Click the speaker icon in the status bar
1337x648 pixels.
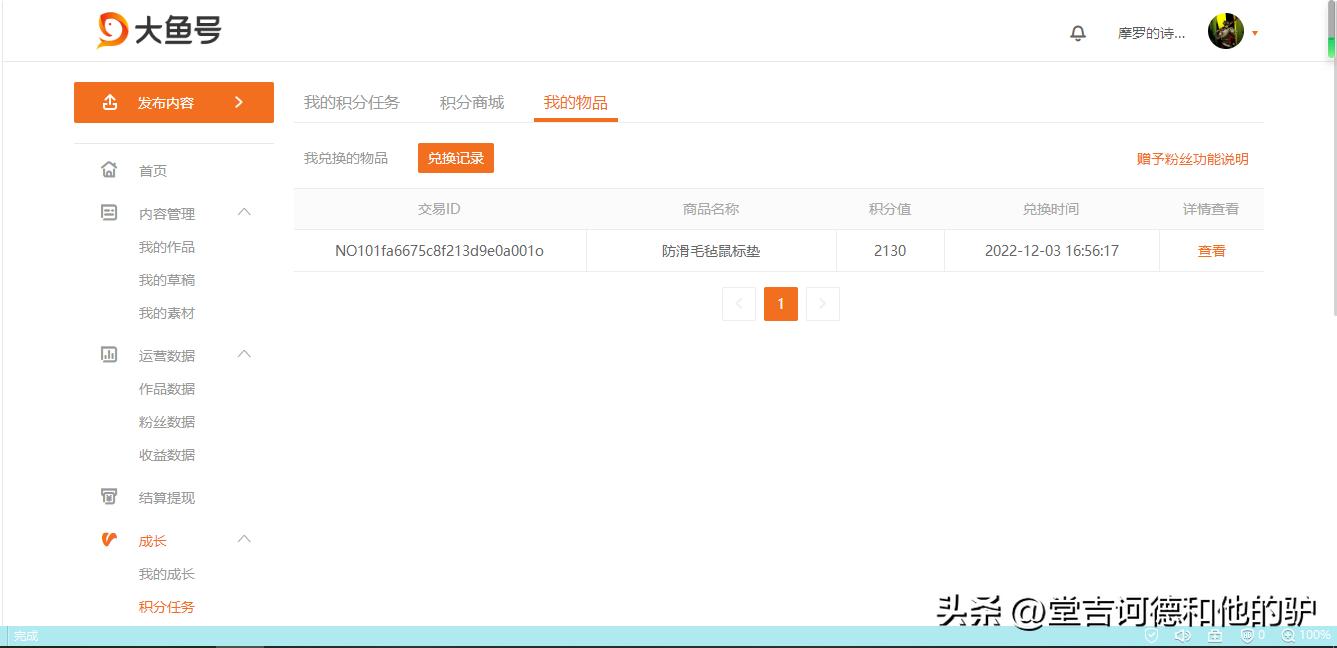click(x=1184, y=636)
